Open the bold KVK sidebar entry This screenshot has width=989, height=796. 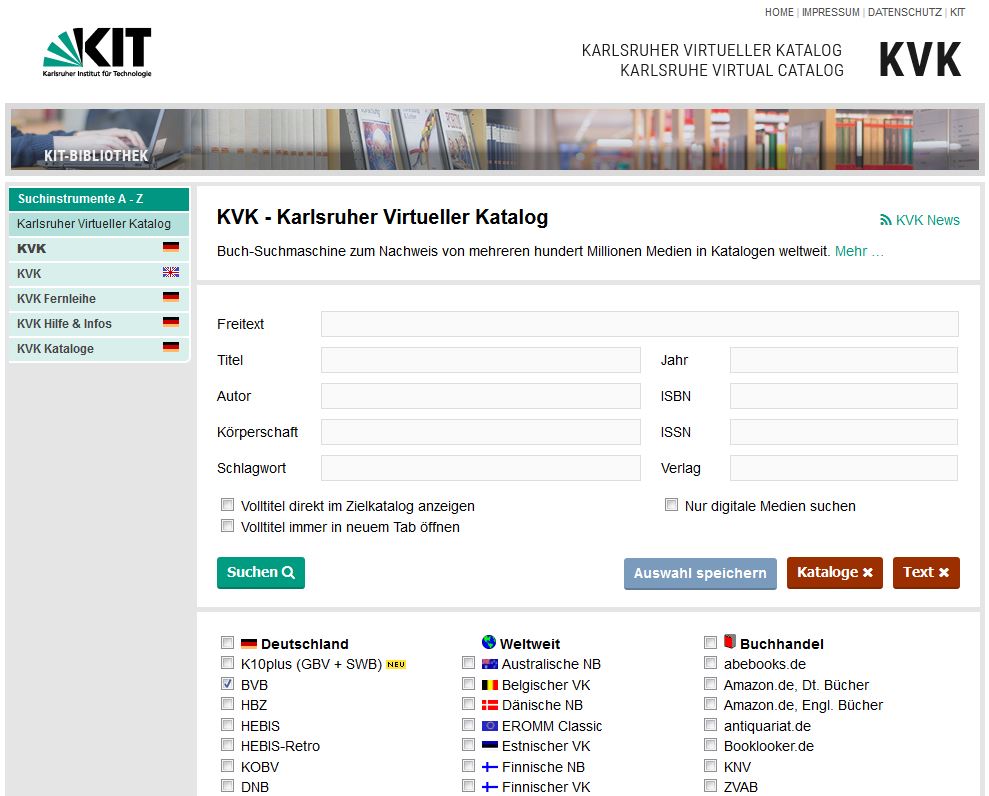coord(99,249)
